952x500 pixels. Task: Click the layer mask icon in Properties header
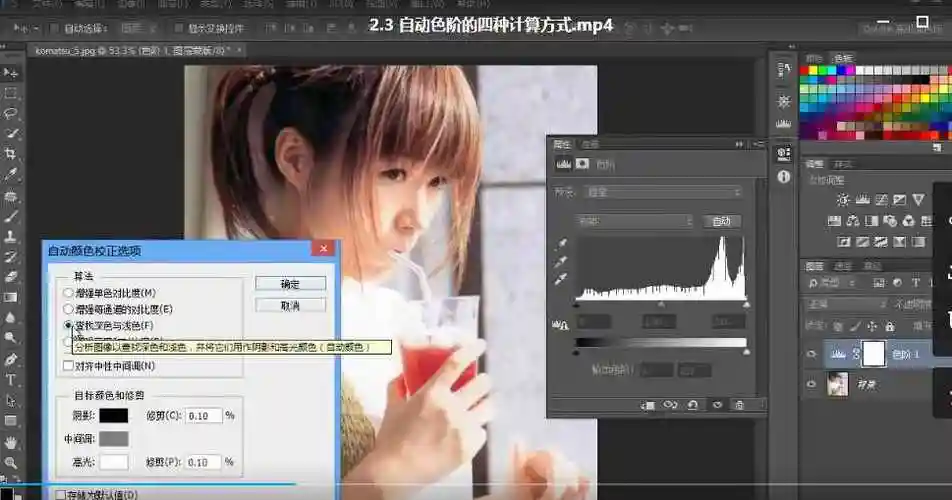tap(582, 164)
